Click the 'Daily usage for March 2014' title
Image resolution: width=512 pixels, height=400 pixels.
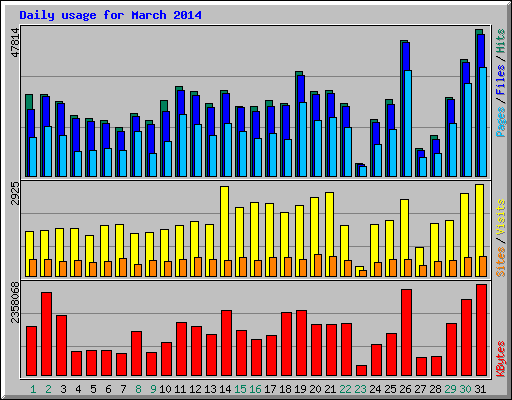coord(110,15)
